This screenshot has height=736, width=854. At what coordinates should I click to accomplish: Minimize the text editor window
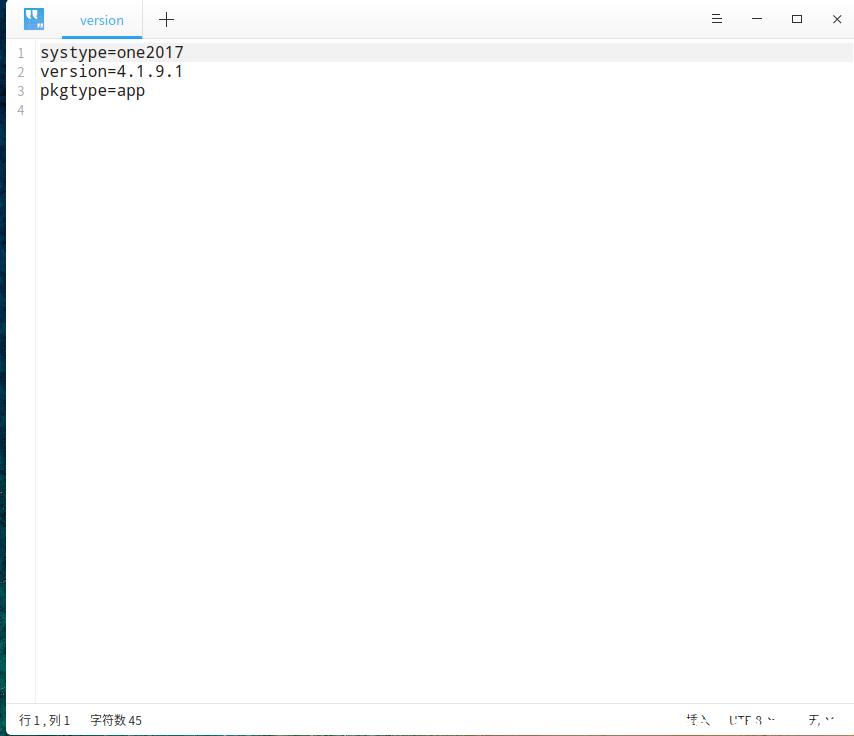(x=757, y=19)
